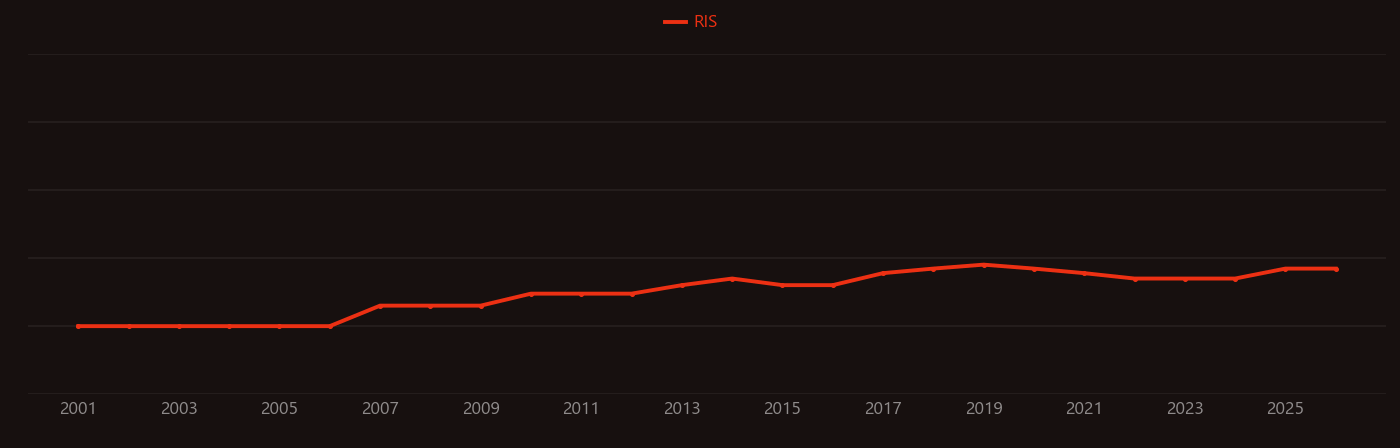Click the 2001 x-axis label
Image resolution: width=1400 pixels, height=448 pixels.
(79, 409)
